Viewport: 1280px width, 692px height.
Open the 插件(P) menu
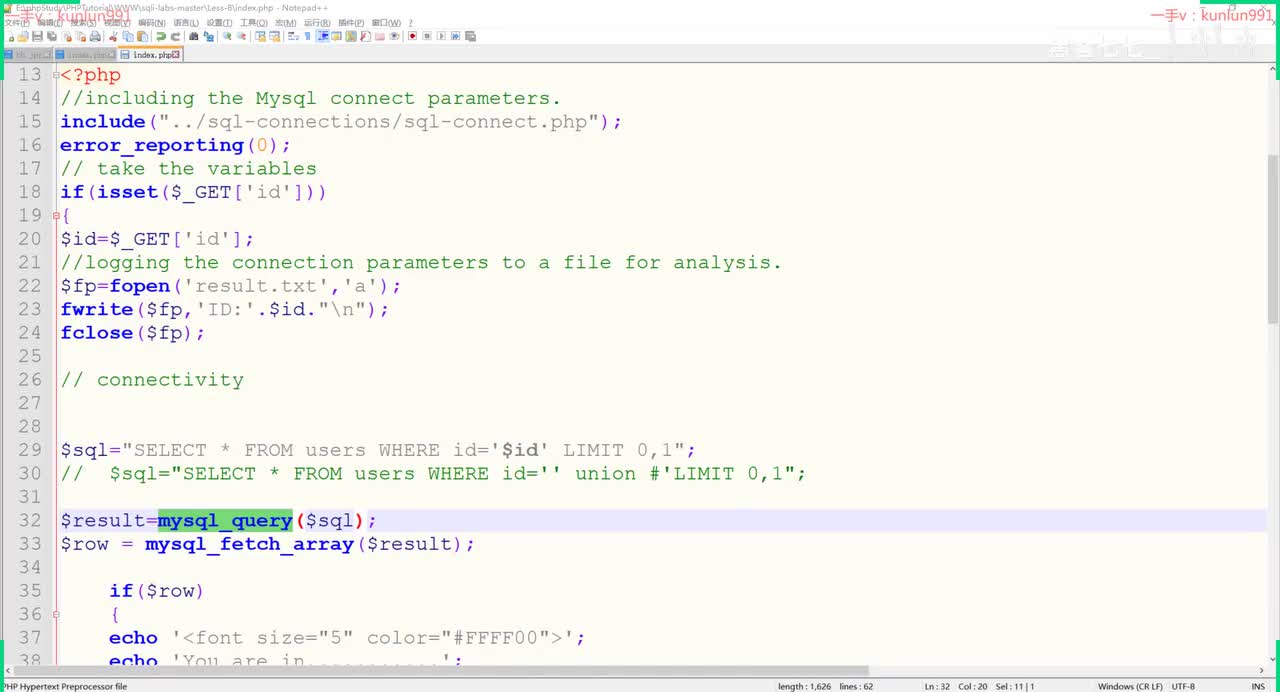click(x=351, y=23)
